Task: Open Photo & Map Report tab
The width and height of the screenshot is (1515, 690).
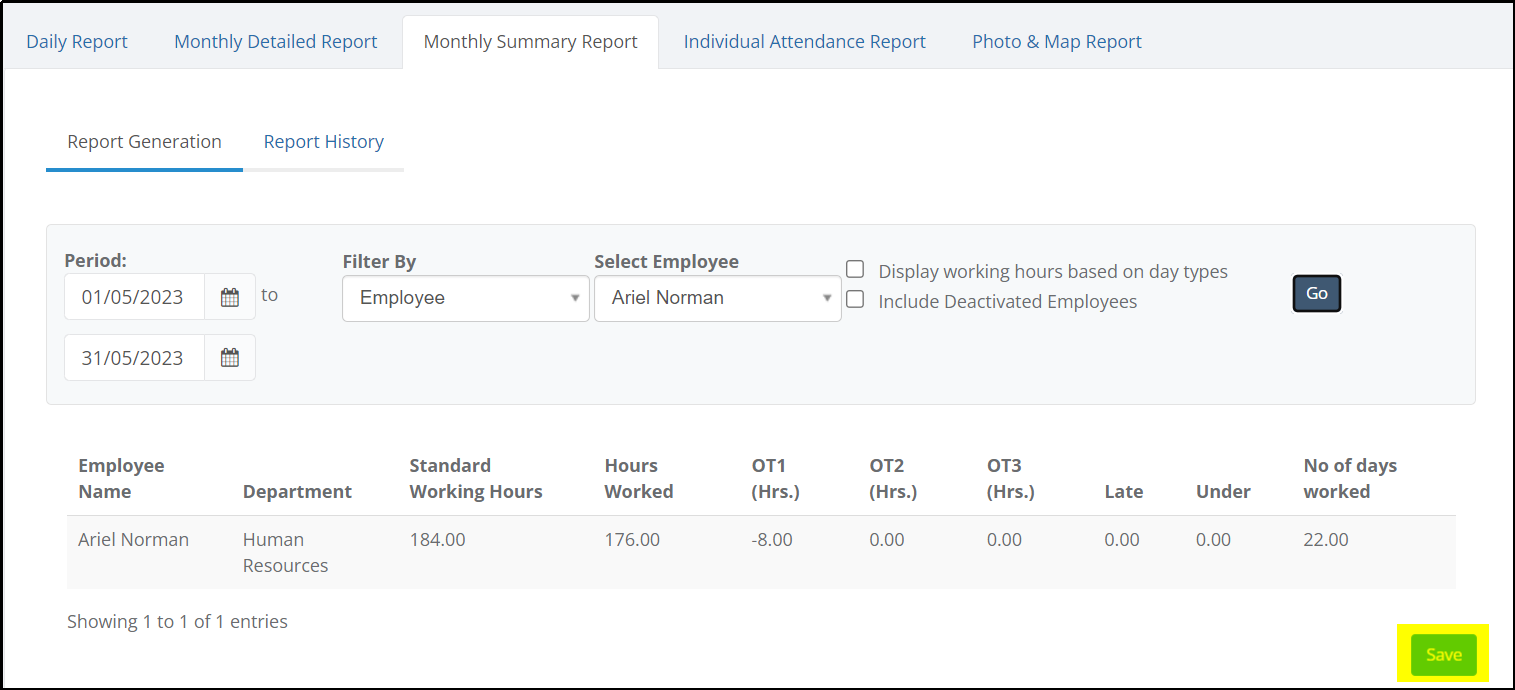Action: tap(1057, 42)
